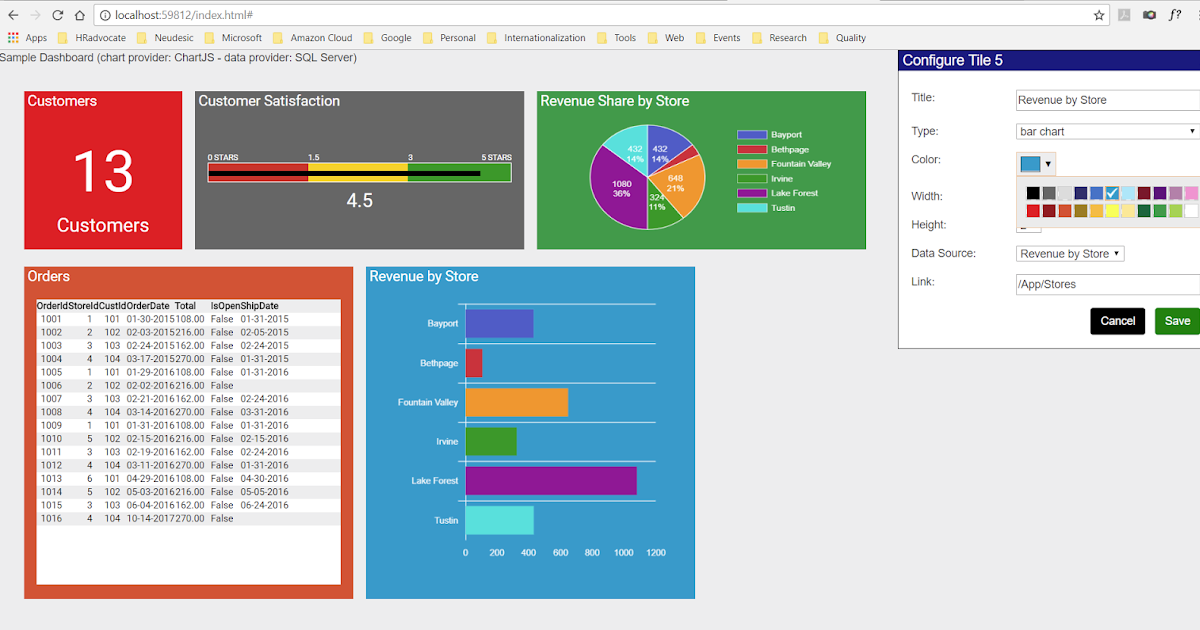Bookmark this page via the star icon

pyautogui.click(x=1097, y=15)
